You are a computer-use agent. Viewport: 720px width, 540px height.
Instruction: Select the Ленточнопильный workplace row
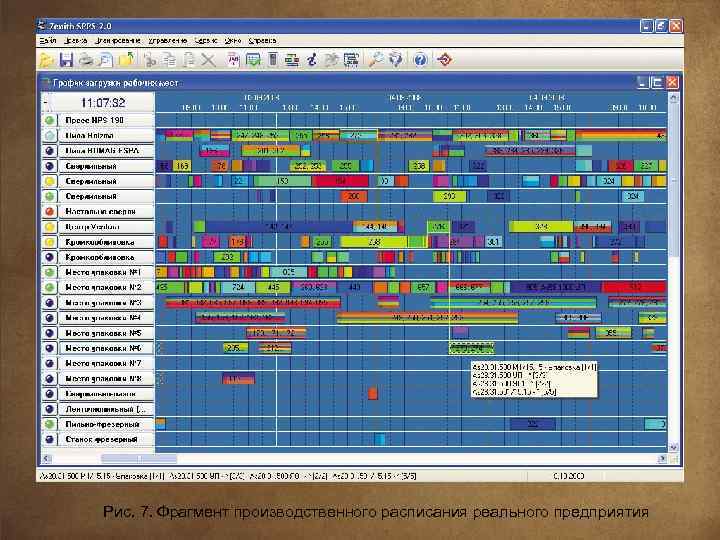click(106, 409)
